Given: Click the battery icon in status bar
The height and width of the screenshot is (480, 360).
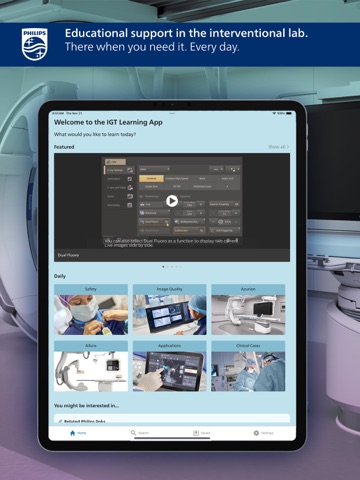Looking at the screenshot, I should pyautogui.click(x=289, y=113).
